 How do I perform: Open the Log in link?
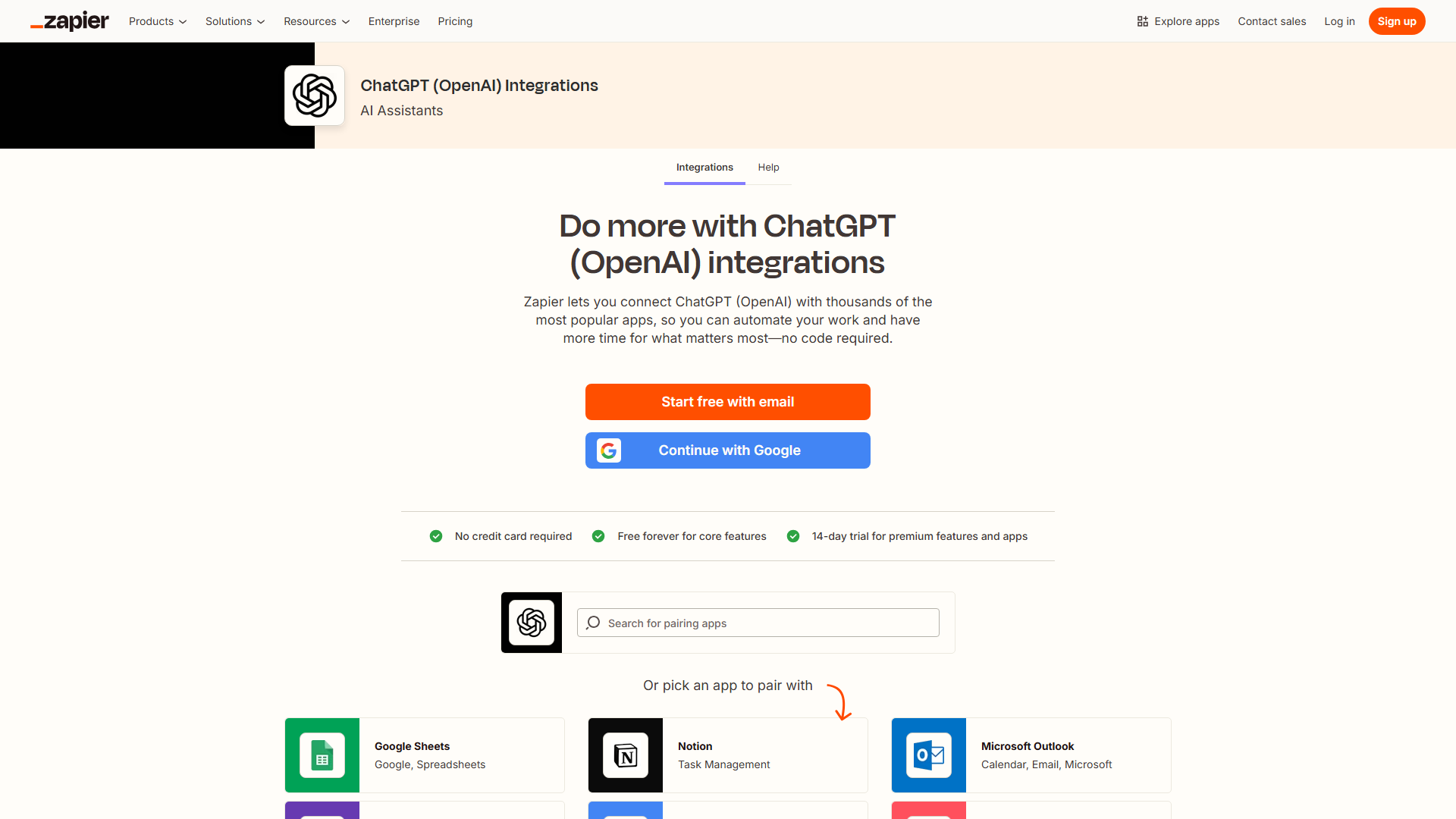click(1339, 21)
